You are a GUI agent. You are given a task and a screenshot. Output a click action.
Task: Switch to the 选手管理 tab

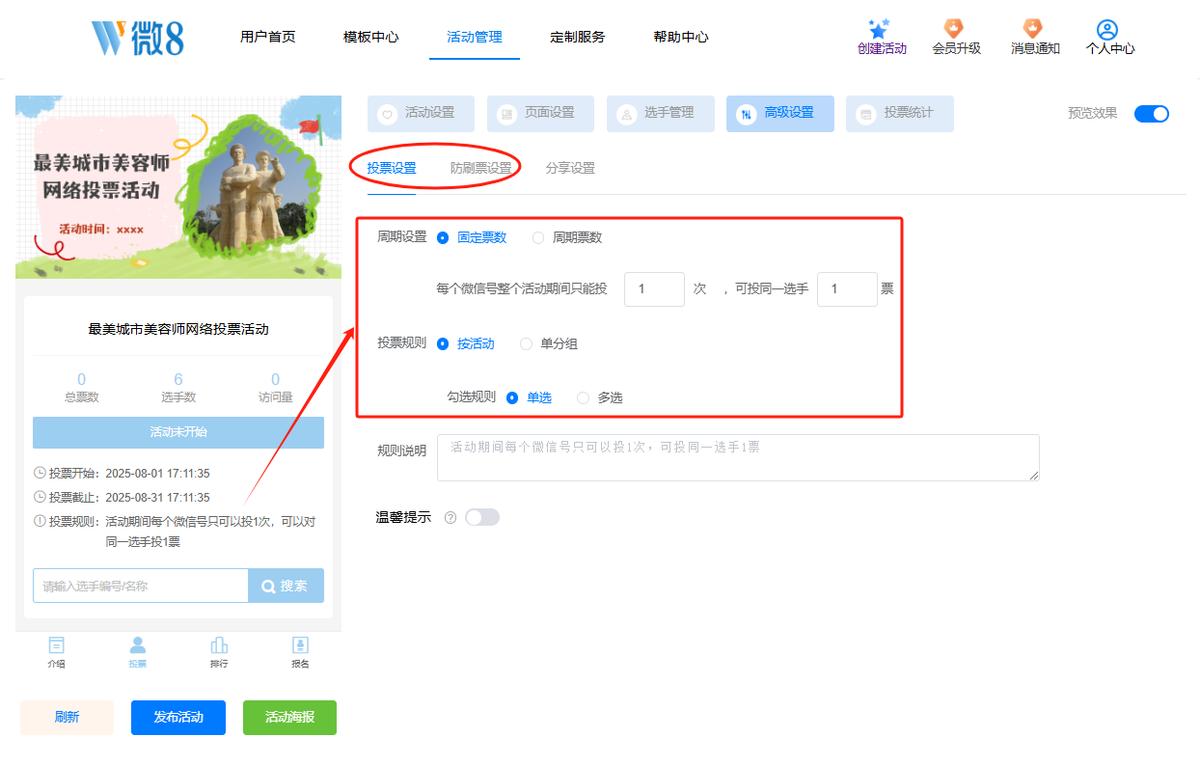pyautogui.click(x=660, y=114)
